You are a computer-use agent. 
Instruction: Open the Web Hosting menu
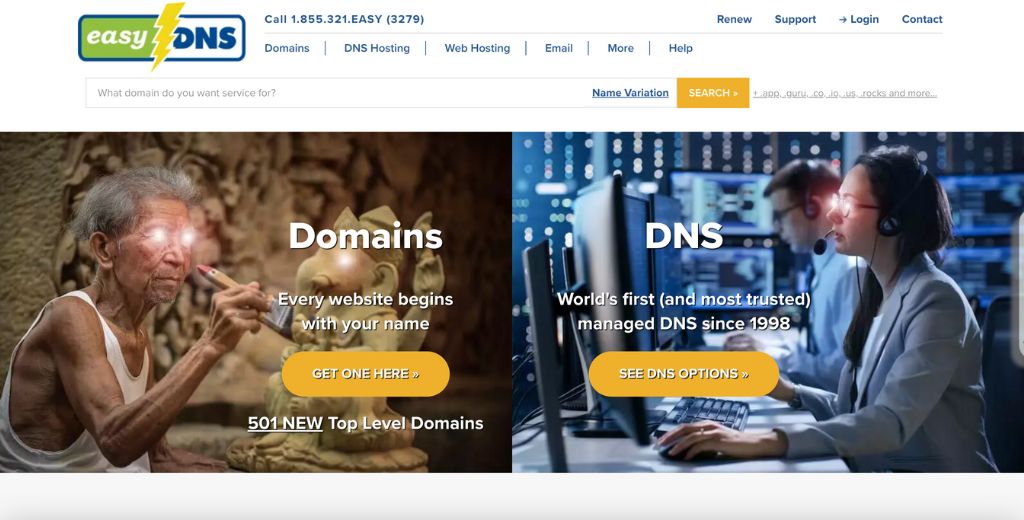point(477,48)
